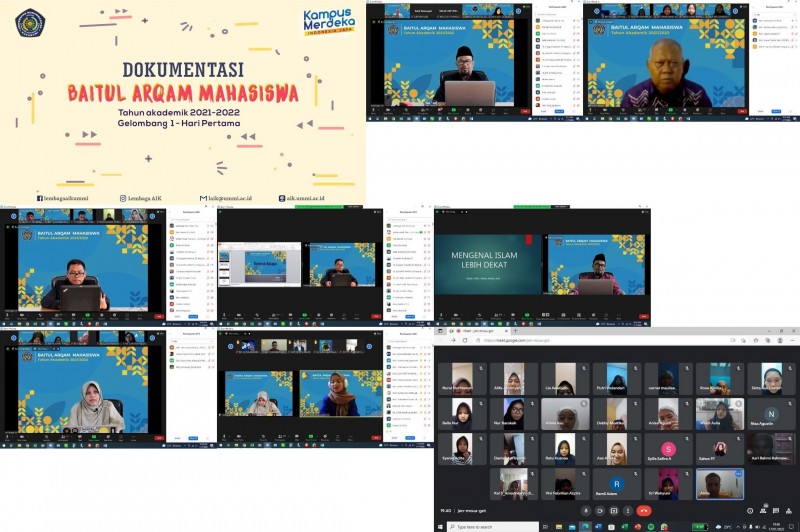Image resolution: width=800 pixels, height=532 pixels.
Task: Click the Type here to search box
Action: point(493,527)
